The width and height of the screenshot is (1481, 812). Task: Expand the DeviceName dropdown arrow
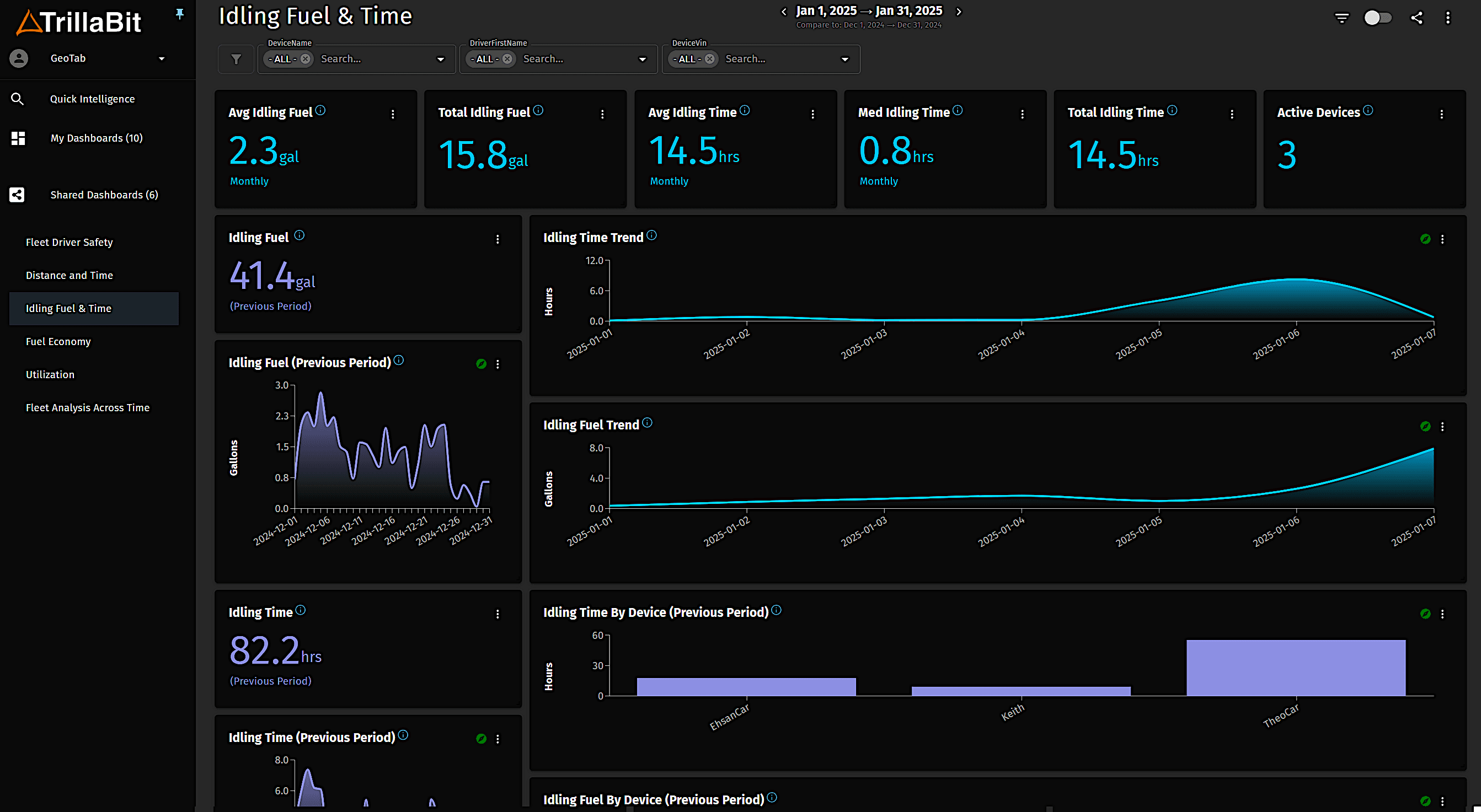click(x=440, y=59)
